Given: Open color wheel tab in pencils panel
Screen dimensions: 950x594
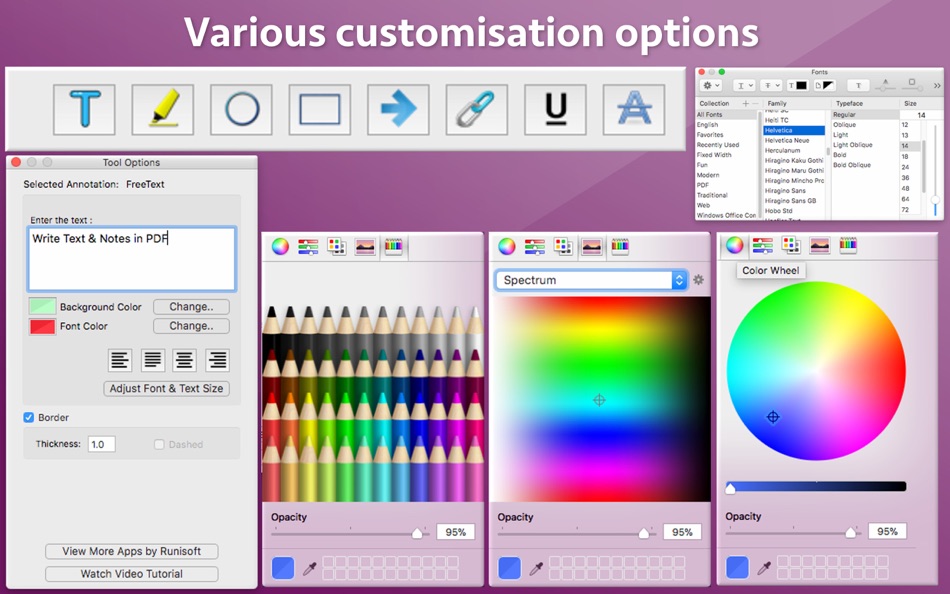Looking at the screenshot, I should (x=280, y=246).
